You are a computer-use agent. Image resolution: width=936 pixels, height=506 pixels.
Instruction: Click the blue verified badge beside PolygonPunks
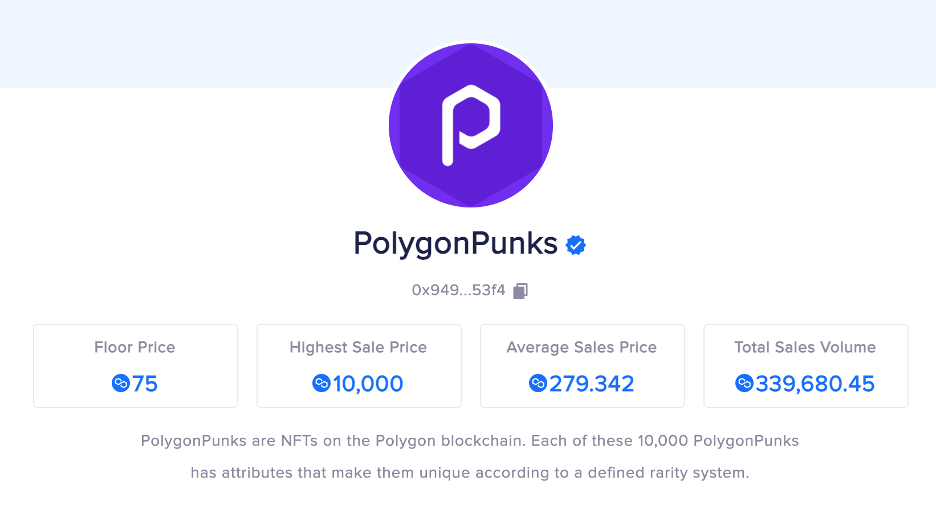tap(576, 244)
